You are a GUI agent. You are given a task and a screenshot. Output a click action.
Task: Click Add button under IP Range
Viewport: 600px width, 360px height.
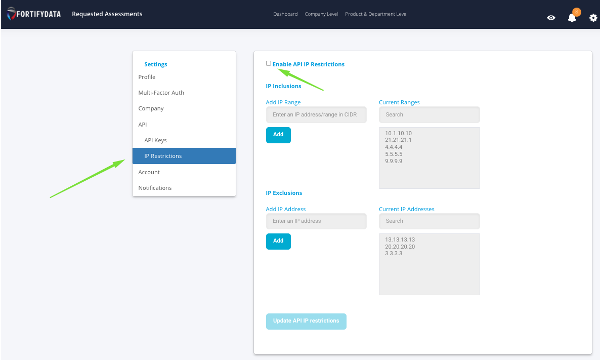pos(278,135)
